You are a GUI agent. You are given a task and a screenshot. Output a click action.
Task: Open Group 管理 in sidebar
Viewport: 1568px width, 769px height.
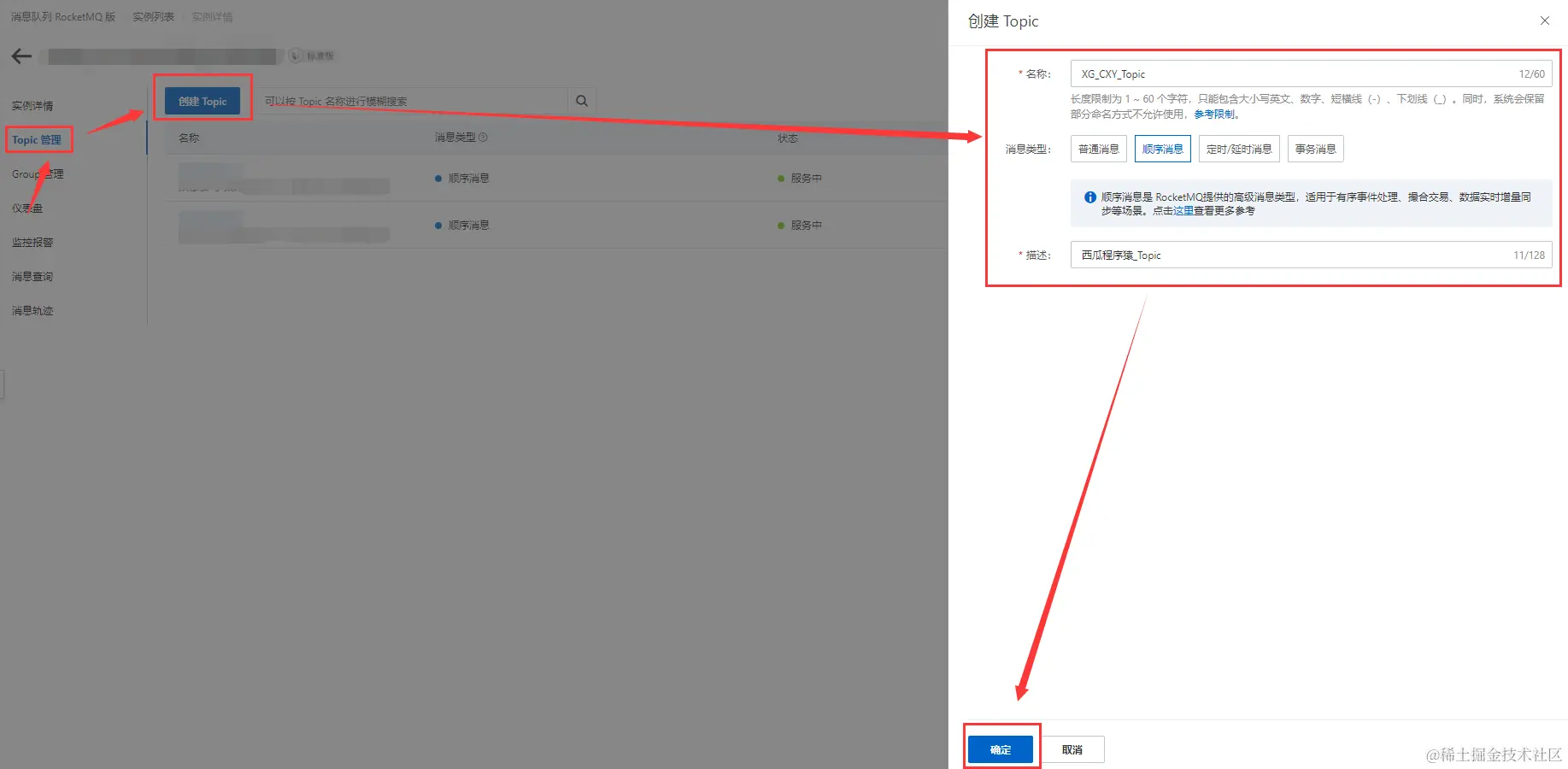38,174
